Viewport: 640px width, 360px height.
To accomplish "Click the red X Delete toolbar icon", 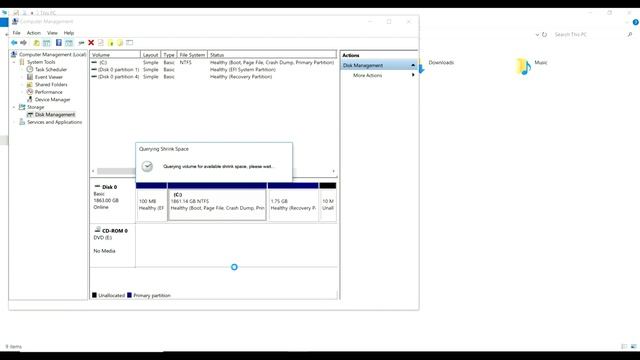I will coord(91,42).
